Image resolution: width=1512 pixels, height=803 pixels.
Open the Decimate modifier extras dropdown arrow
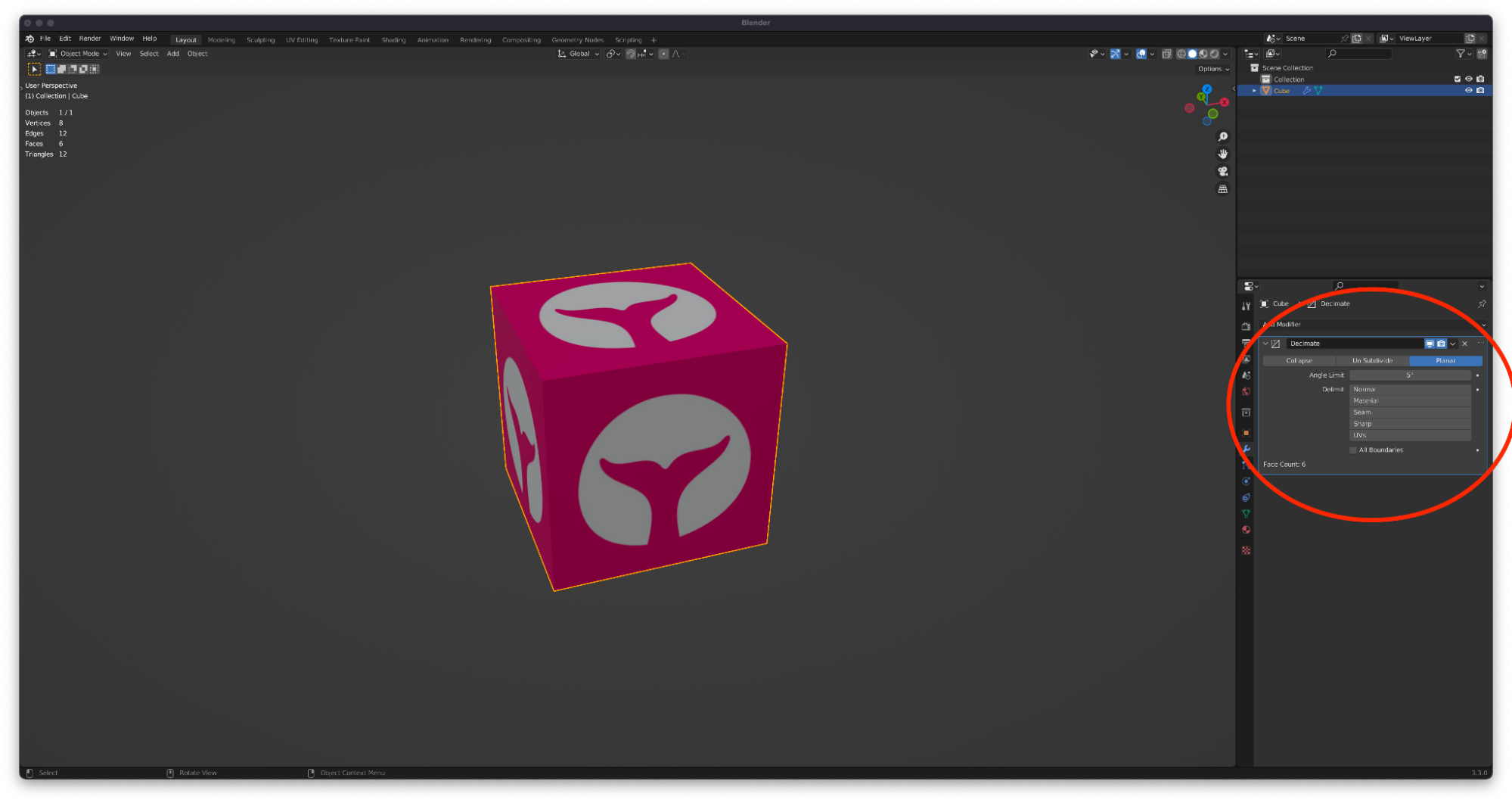pyautogui.click(x=1453, y=344)
